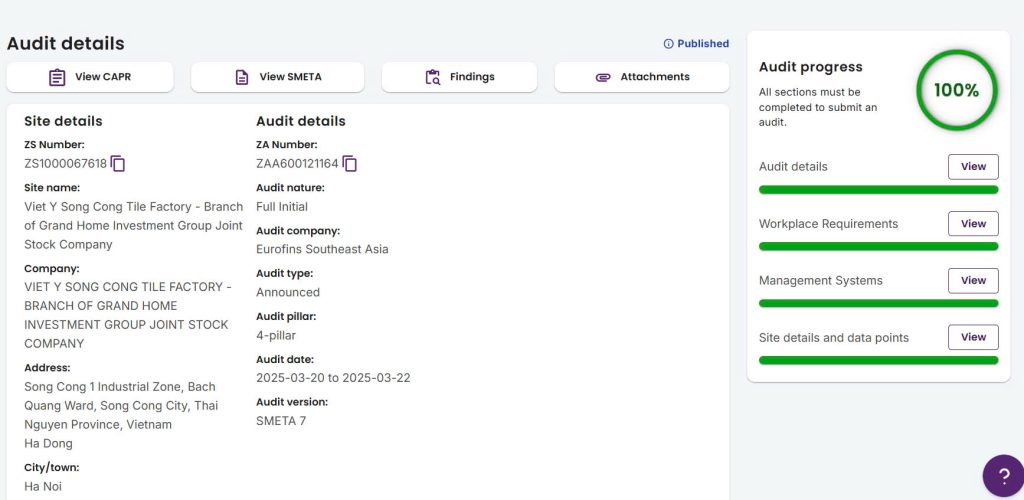The image size is (1024, 500).
Task: View the Management Systems section
Action: (973, 280)
